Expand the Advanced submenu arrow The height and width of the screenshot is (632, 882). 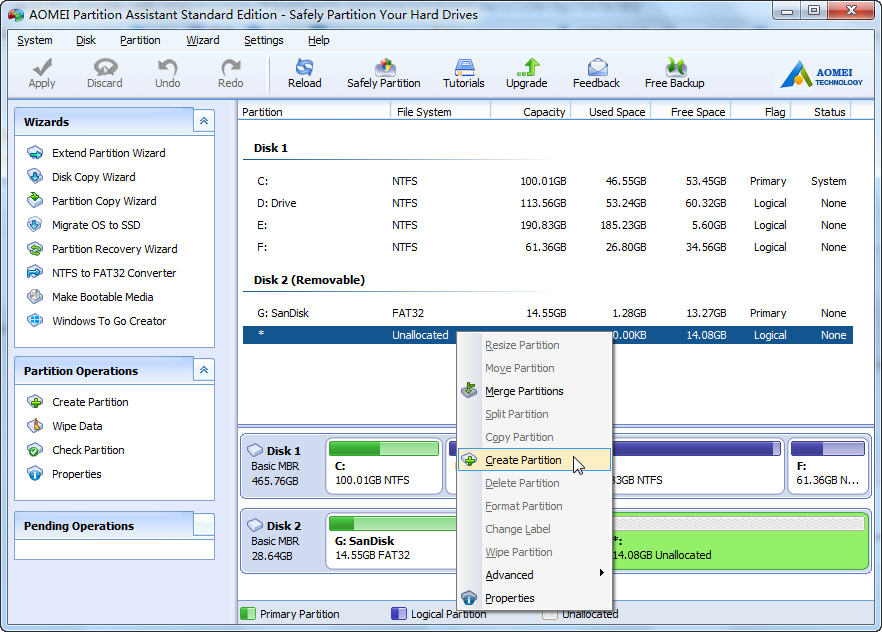[601, 574]
